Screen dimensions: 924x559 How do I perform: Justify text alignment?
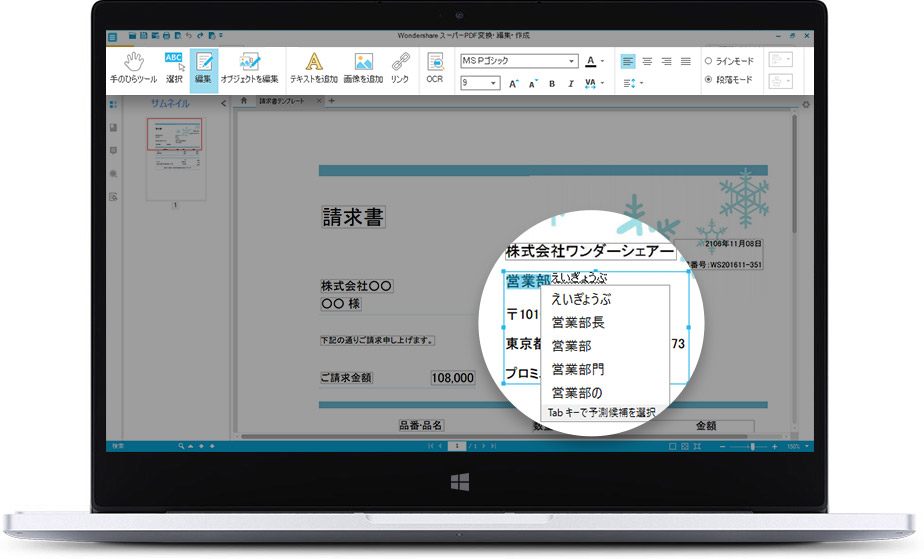tap(685, 61)
